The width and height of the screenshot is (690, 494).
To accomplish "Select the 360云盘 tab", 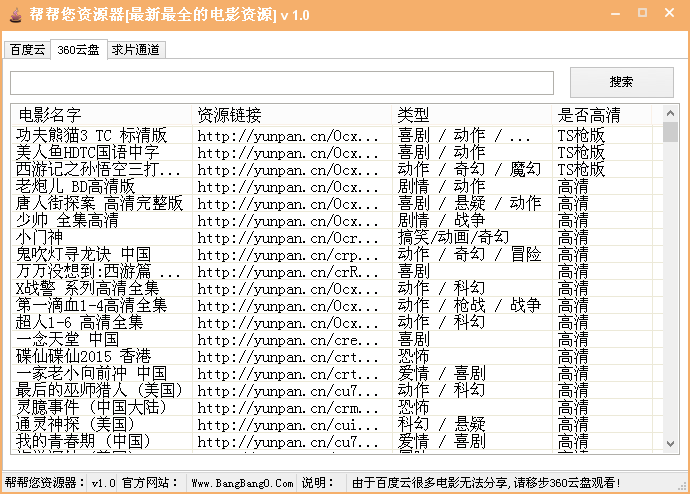I will point(78,50).
